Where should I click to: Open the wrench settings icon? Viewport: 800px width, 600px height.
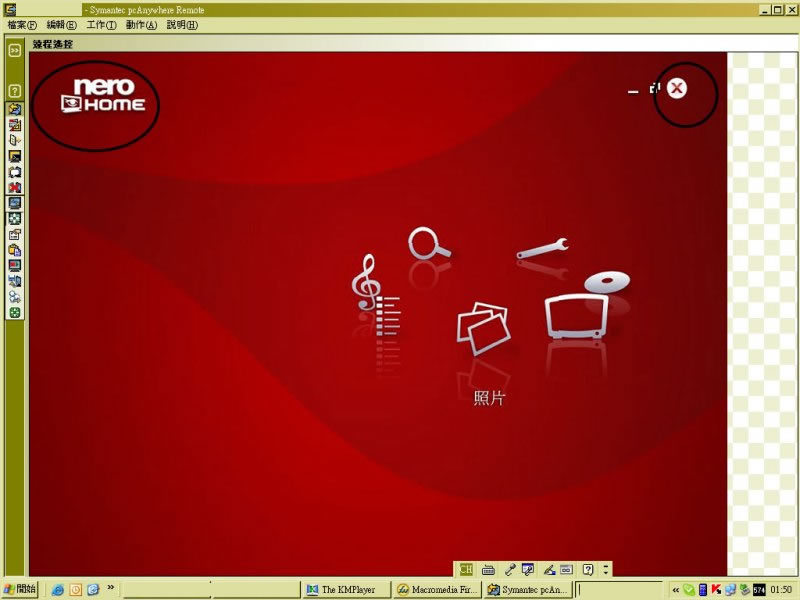pyautogui.click(x=542, y=248)
